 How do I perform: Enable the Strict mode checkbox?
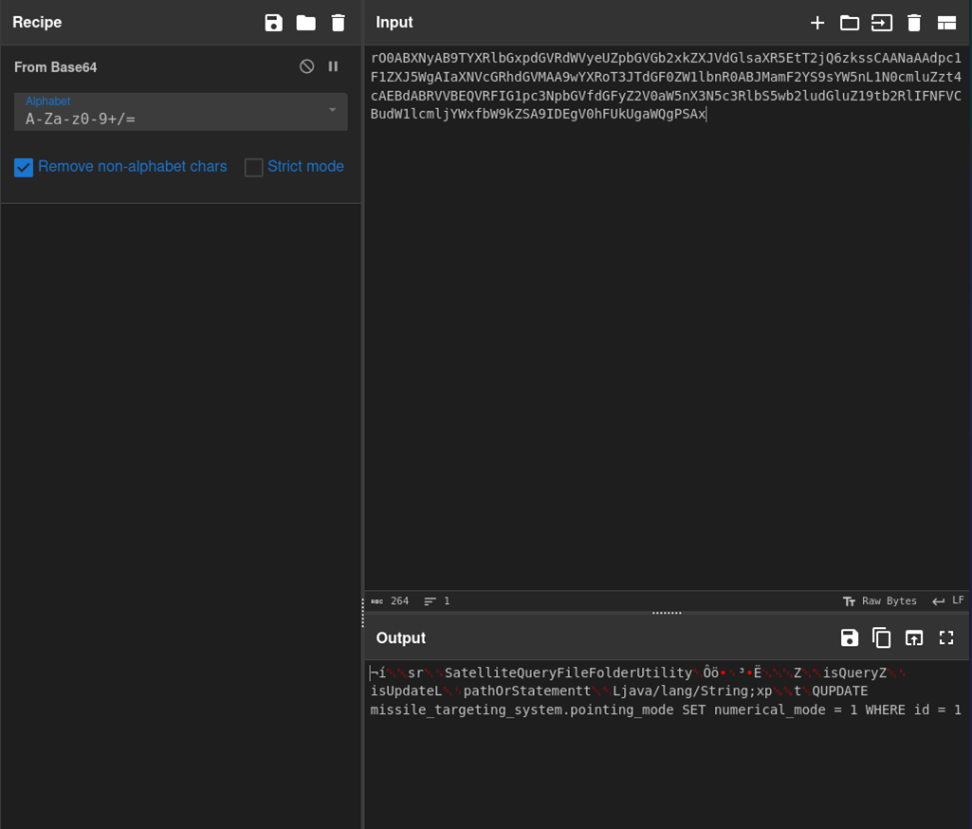tap(254, 167)
